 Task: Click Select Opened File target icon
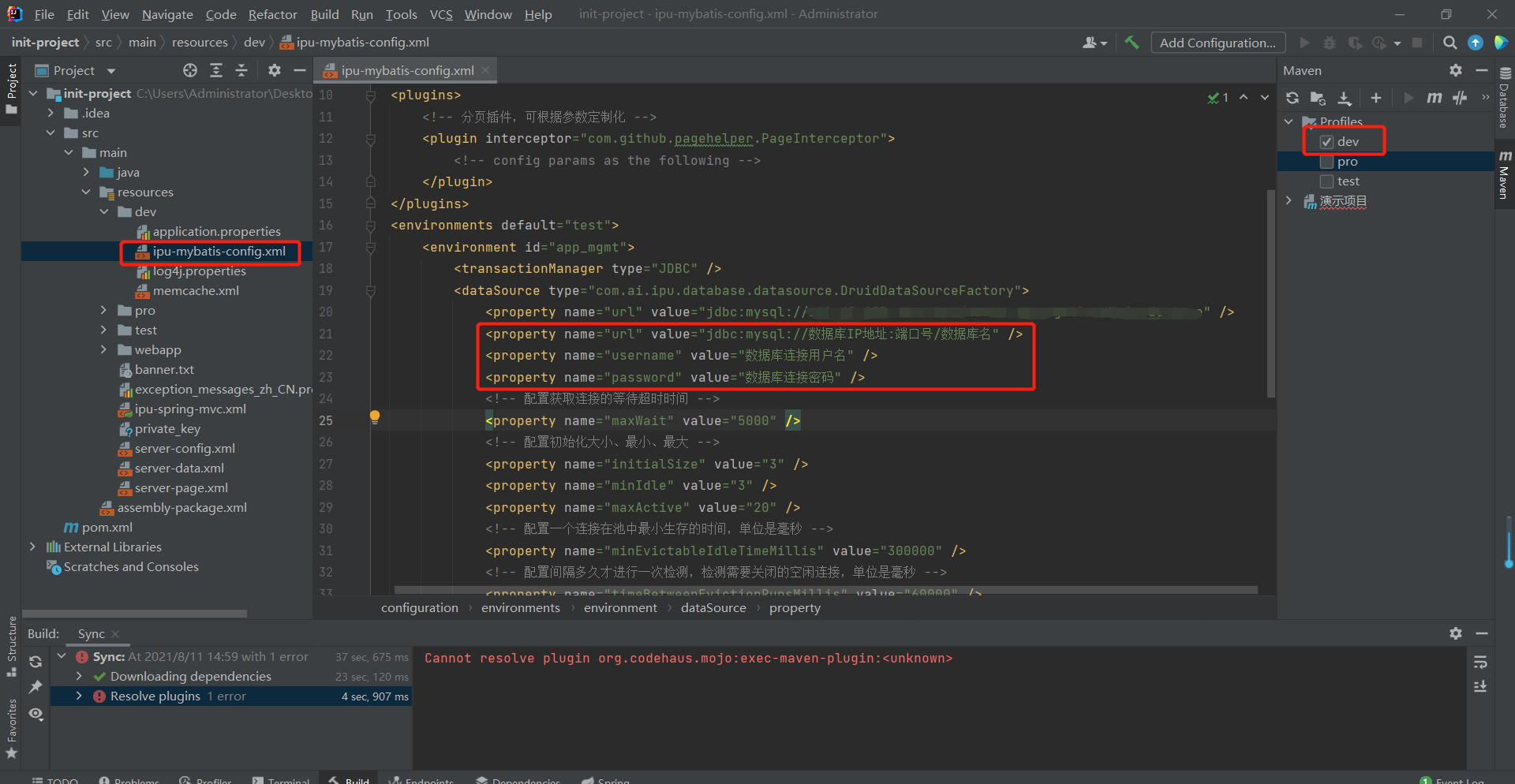coord(190,70)
